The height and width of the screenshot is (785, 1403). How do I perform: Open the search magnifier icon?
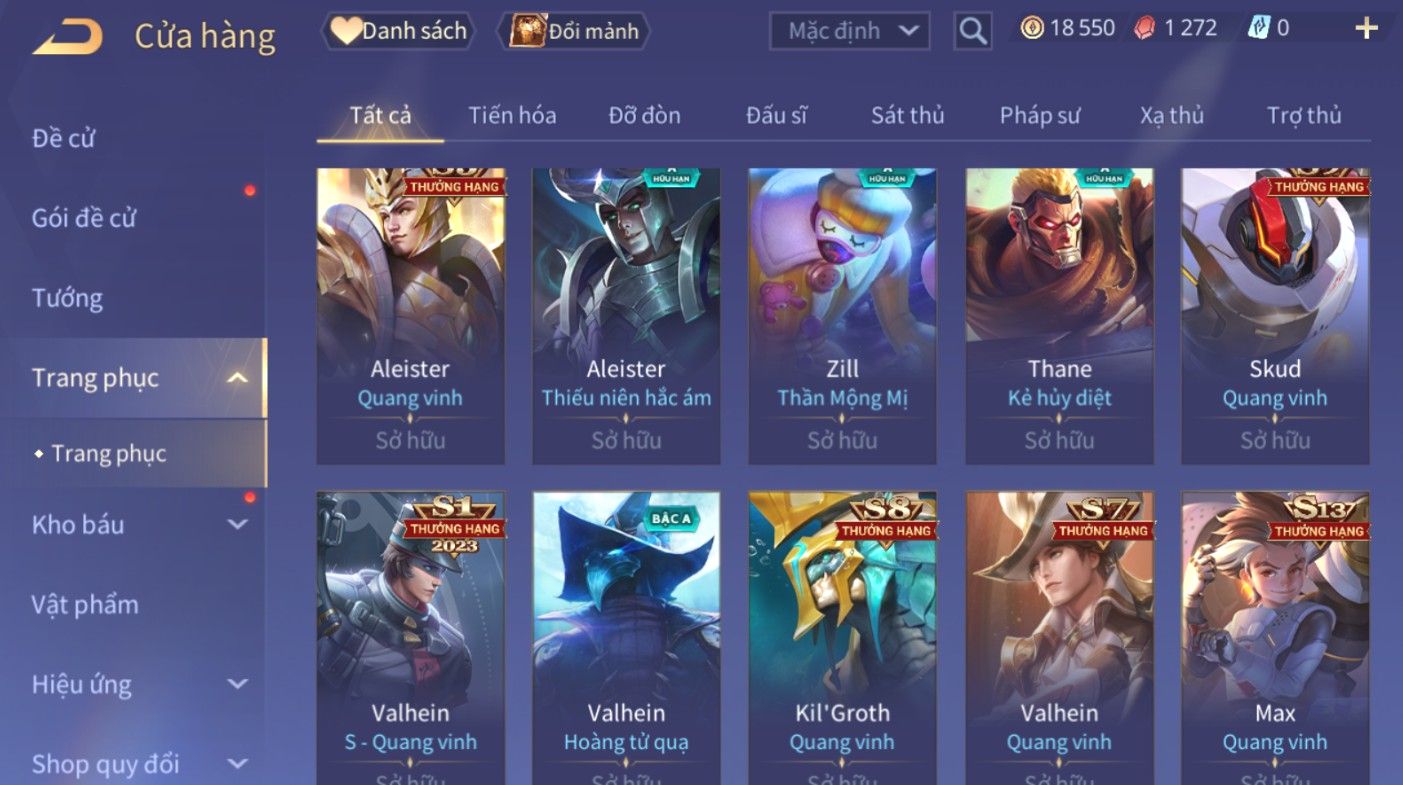click(972, 31)
